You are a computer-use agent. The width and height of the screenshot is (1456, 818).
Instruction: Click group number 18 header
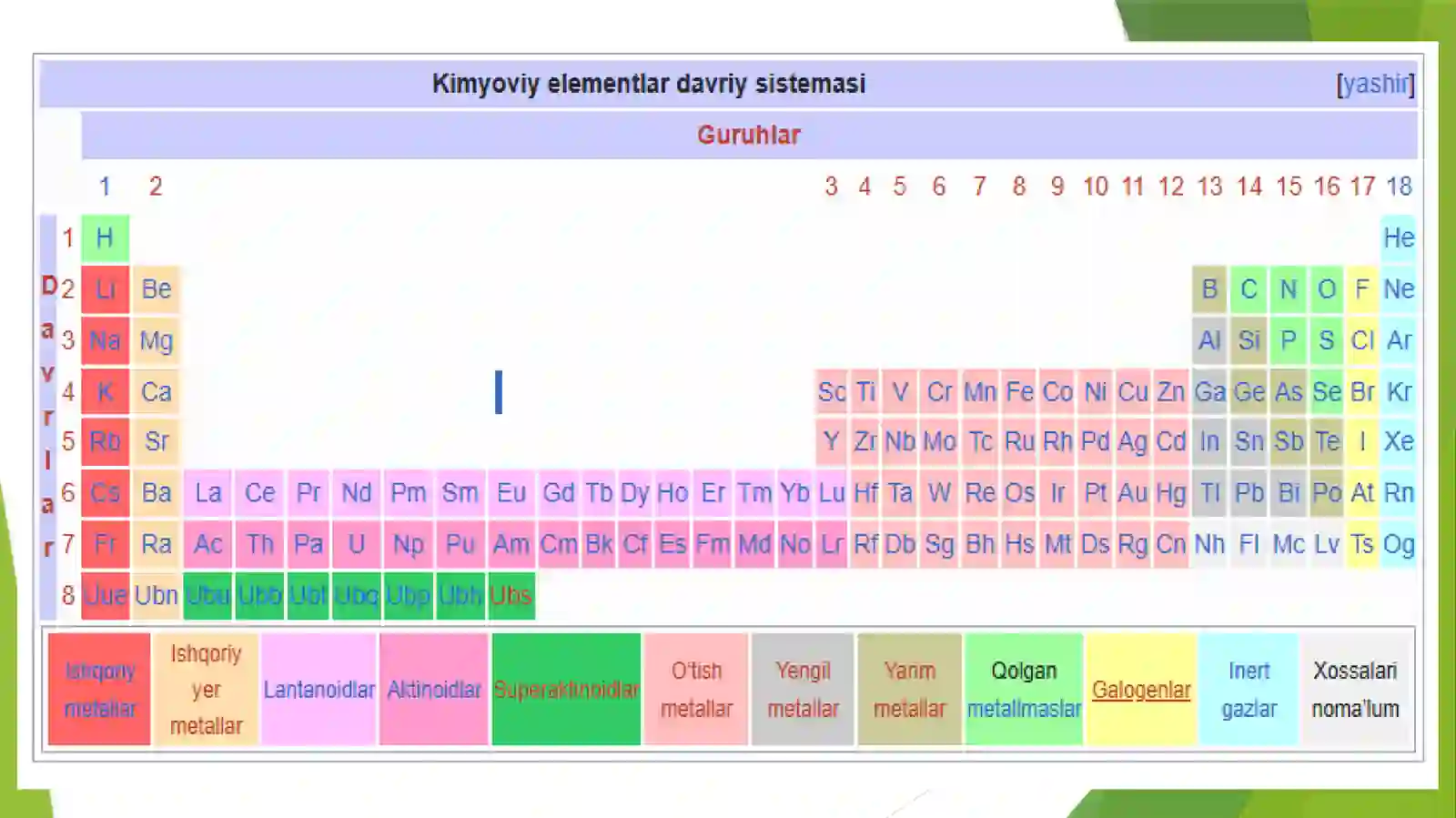tap(1399, 187)
